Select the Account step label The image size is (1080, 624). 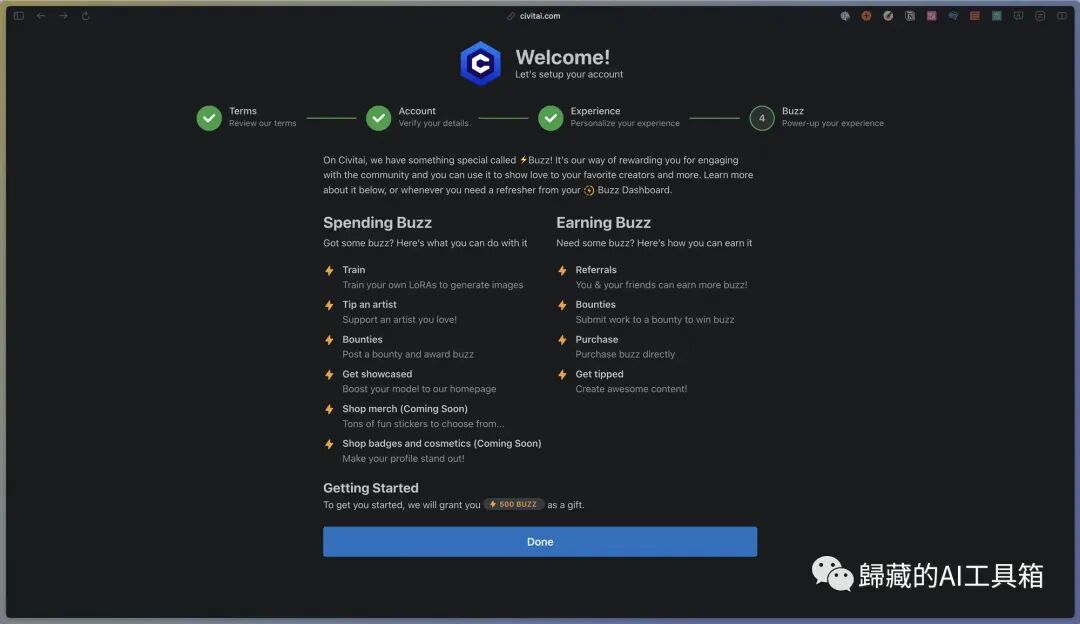(x=417, y=111)
